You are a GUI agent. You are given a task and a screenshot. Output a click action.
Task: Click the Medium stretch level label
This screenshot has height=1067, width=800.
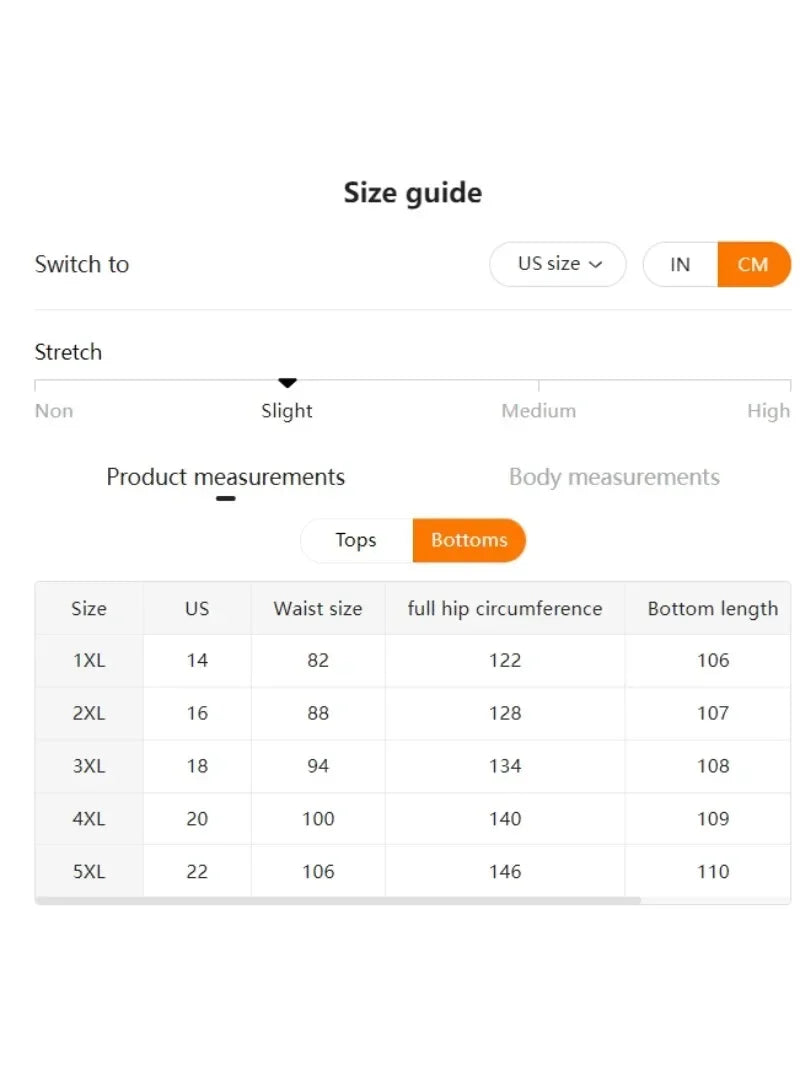coord(538,411)
